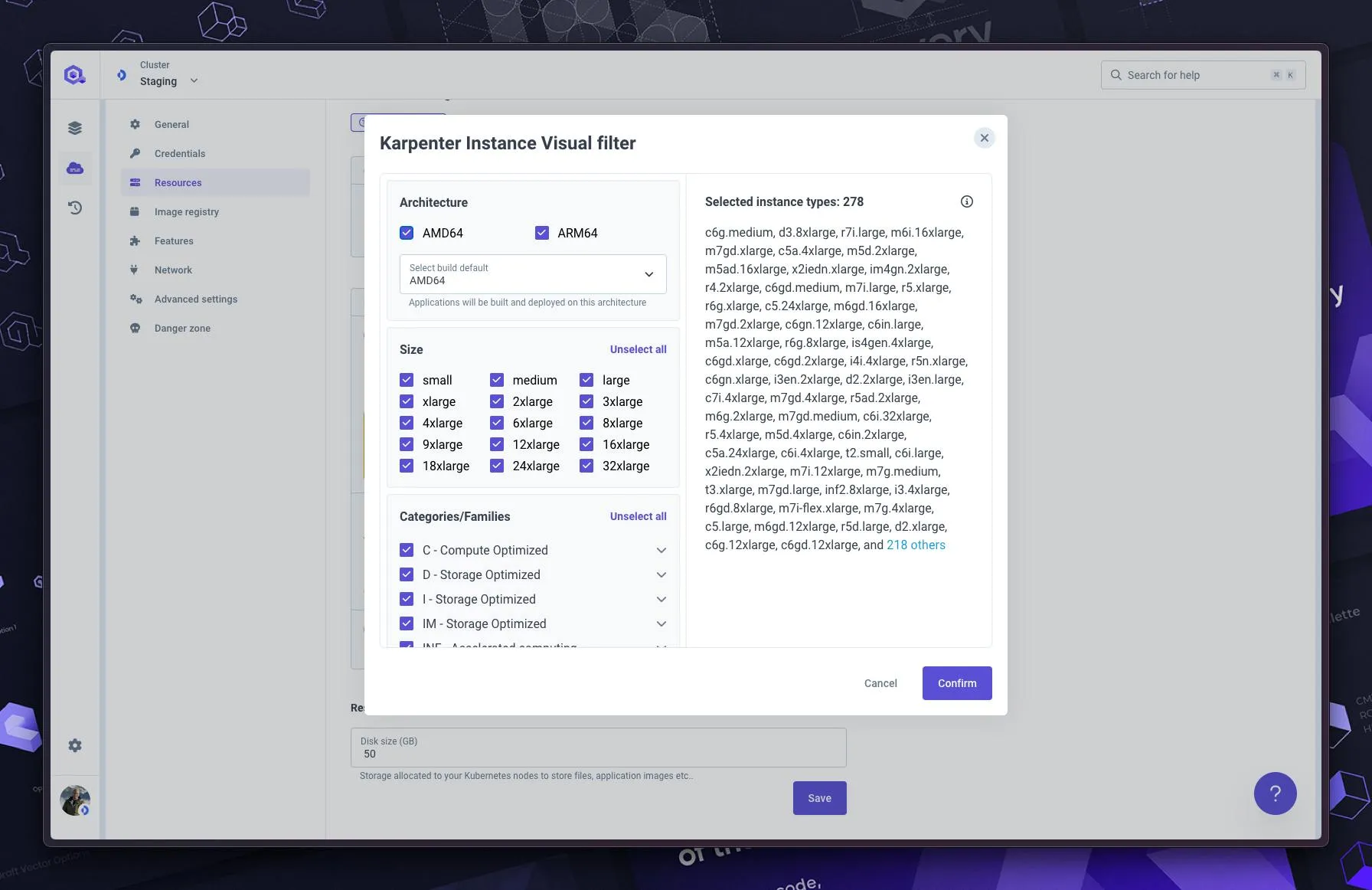This screenshot has height=890, width=1372.
Task: Click the Features puzzle icon
Action: click(136, 240)
